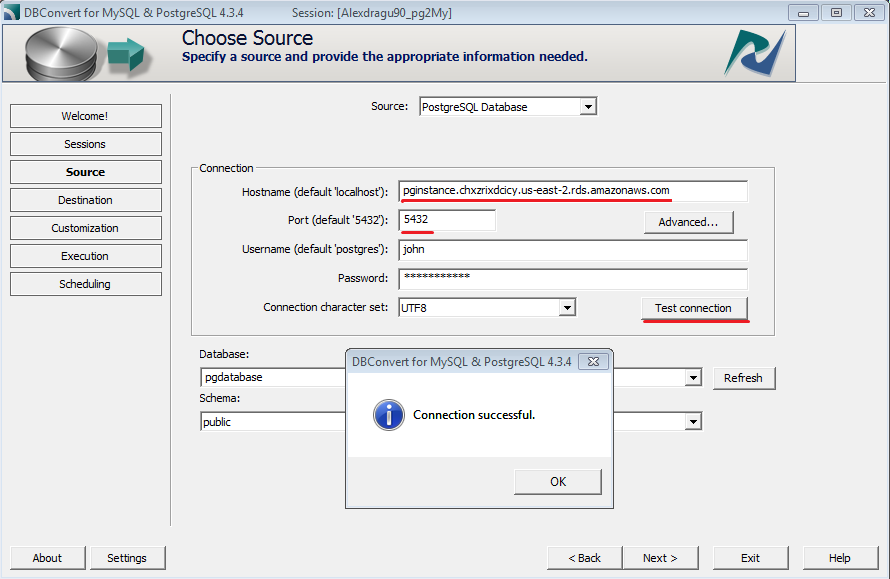Click the app icon in title bar

click(11, 12)
